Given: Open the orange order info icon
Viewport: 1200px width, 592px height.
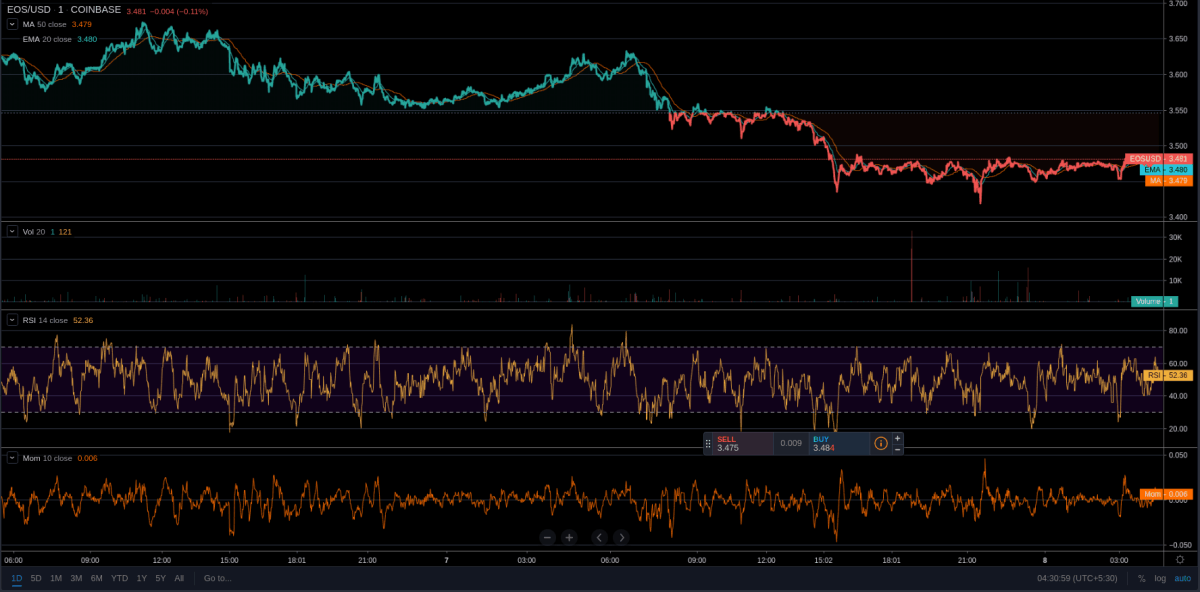Looking at the screenshot, I should (881, 443).
